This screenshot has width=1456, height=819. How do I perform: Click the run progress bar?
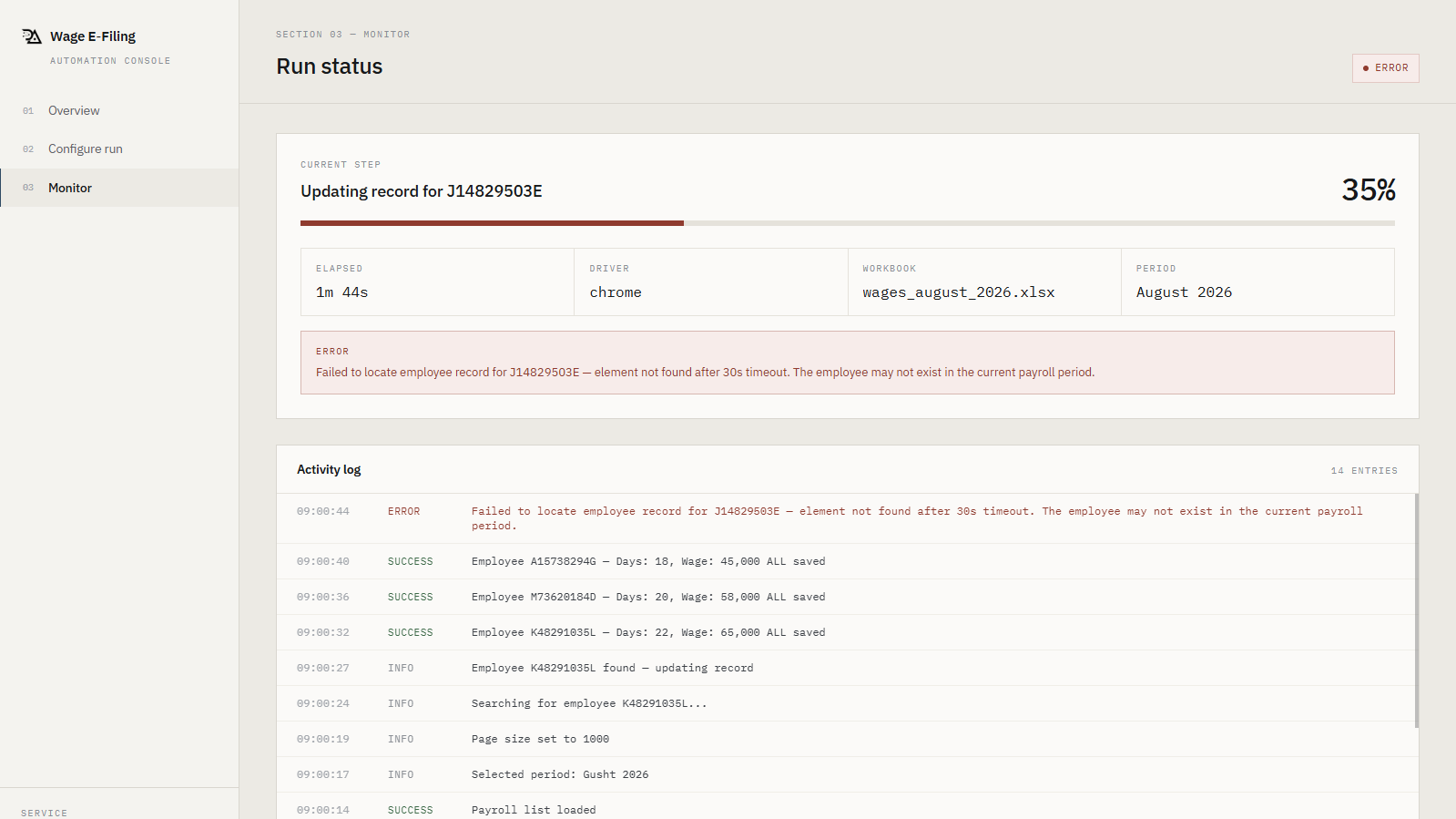tap(847, 223)
